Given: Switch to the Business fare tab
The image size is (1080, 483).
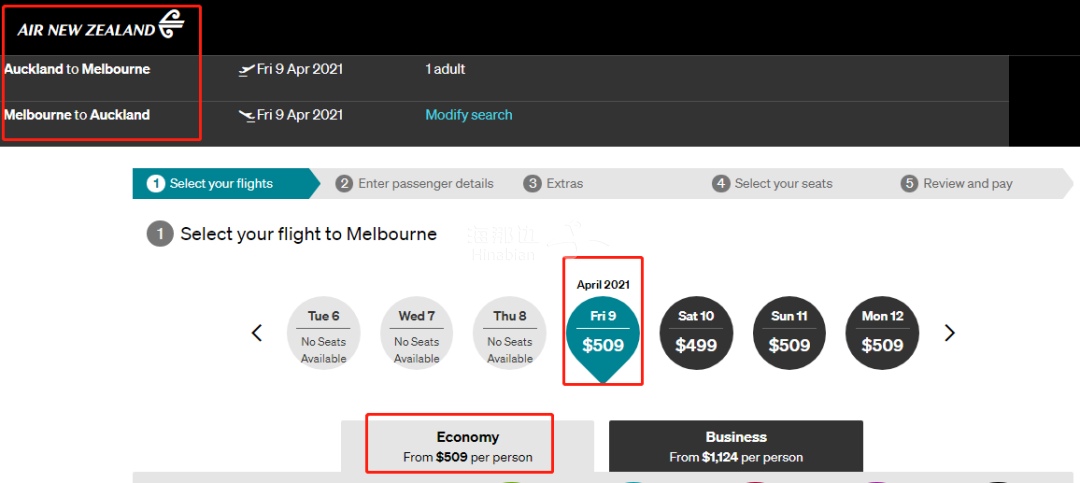Looking at the screenshot, I should [x=736, y=446].
